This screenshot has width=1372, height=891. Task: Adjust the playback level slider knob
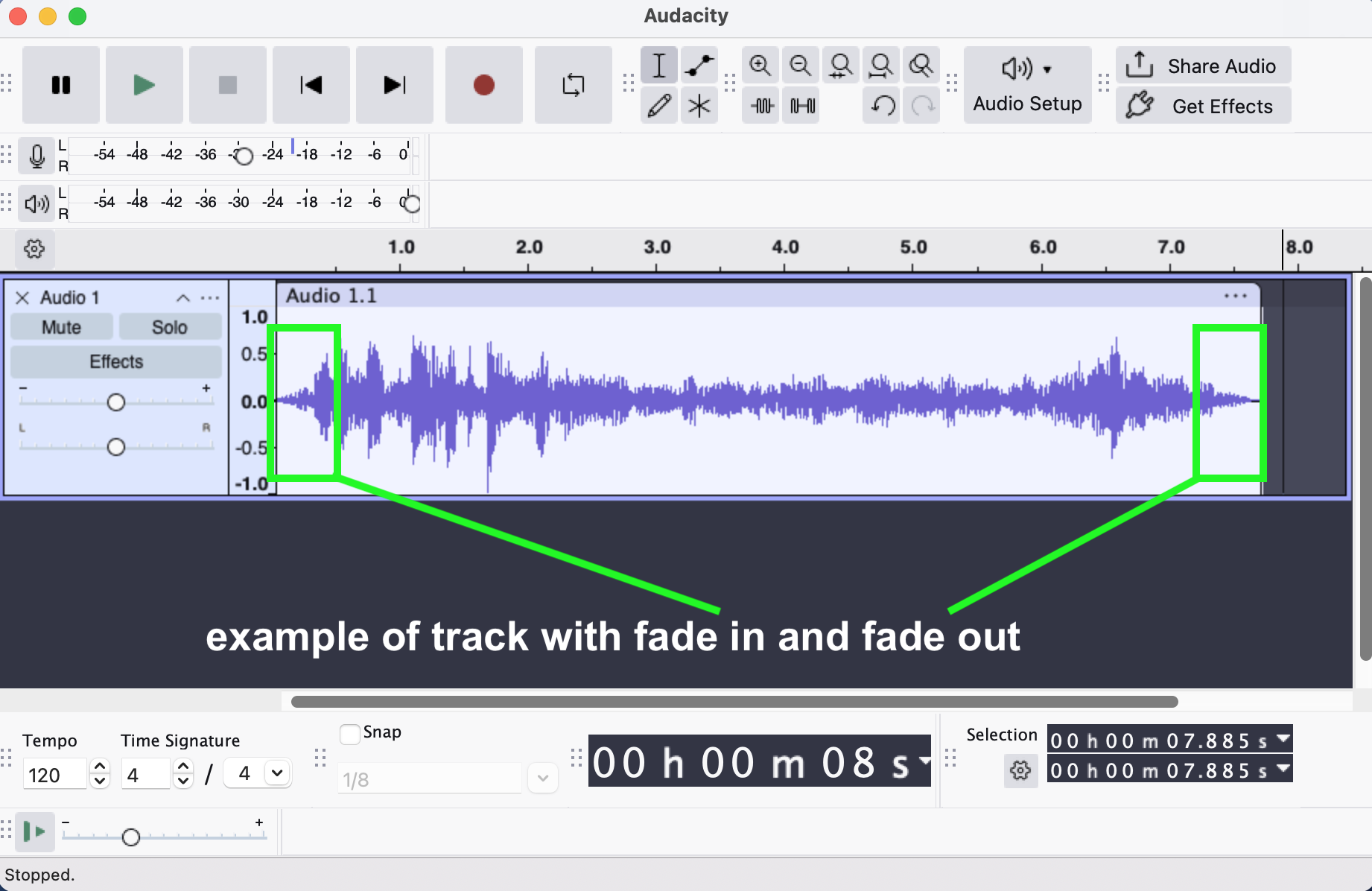tap(411, 203)
